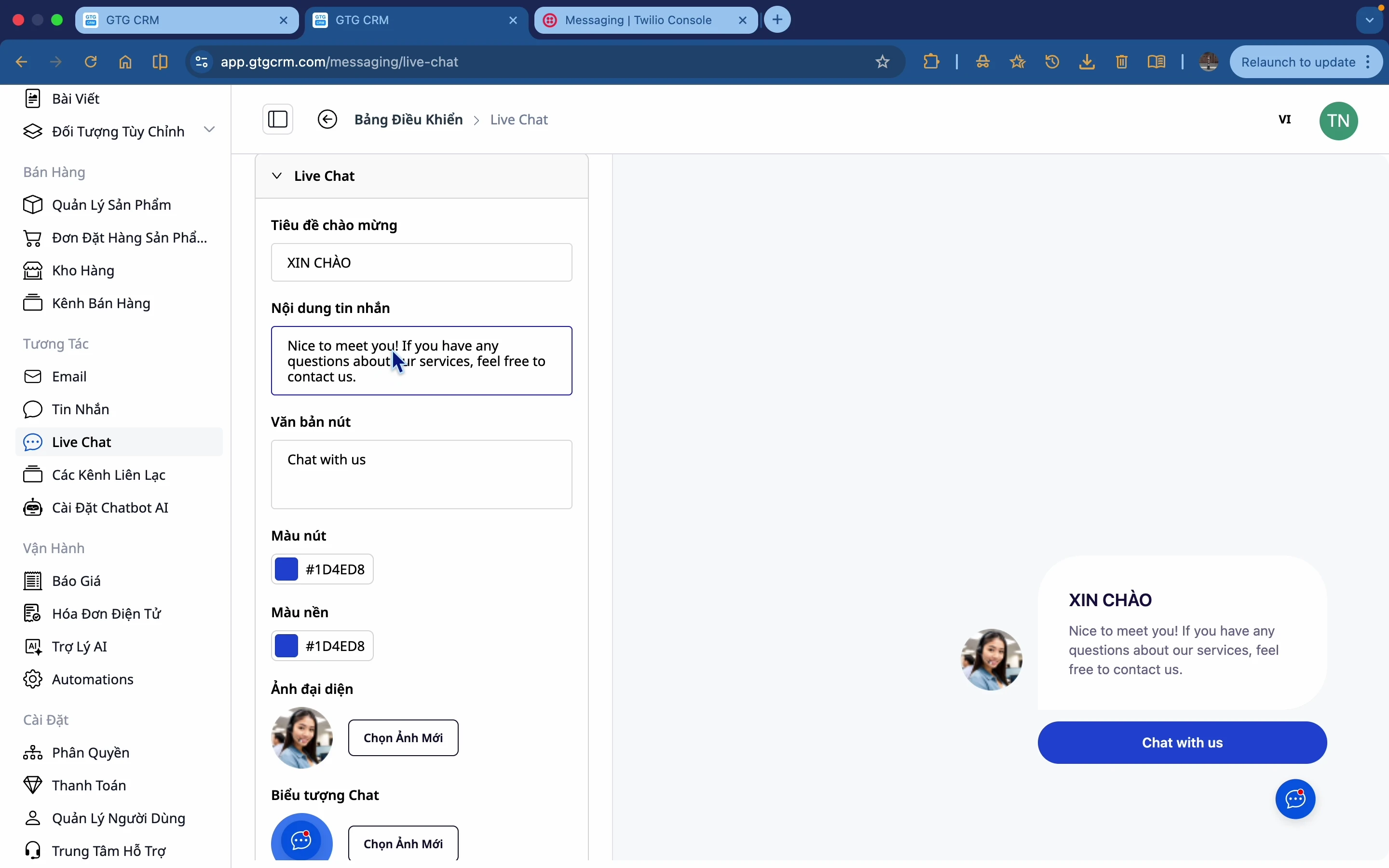Image resolution: width=1389 pixels, height=868 pixels.
Task: Click the back arrow circle icon
Action: [x=327, y=120]
